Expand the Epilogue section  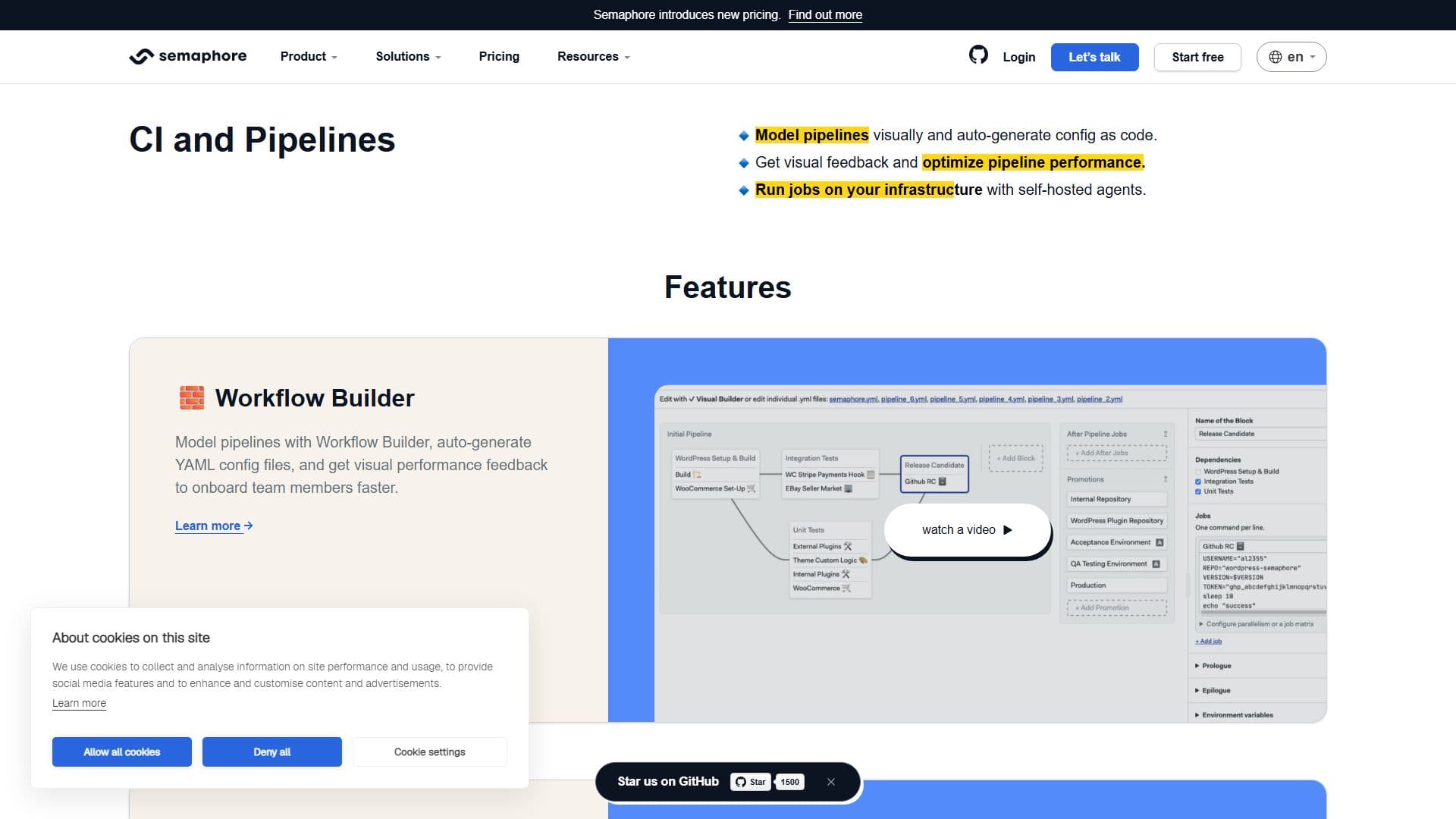point(1213,691)
